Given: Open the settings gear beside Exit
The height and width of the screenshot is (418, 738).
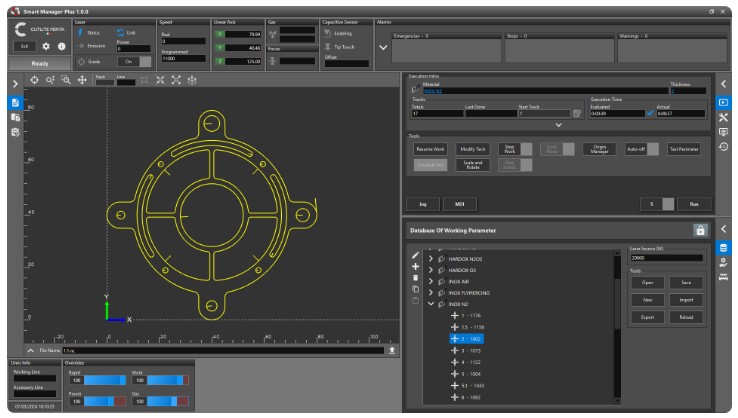Looking at the screenshot, I should (46, 46).
